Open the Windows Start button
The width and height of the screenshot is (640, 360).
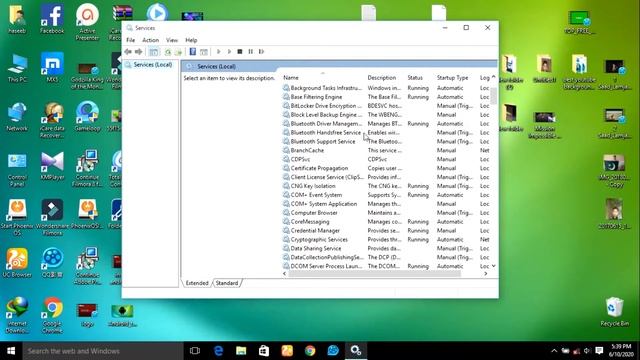click(x=11, y=351)
